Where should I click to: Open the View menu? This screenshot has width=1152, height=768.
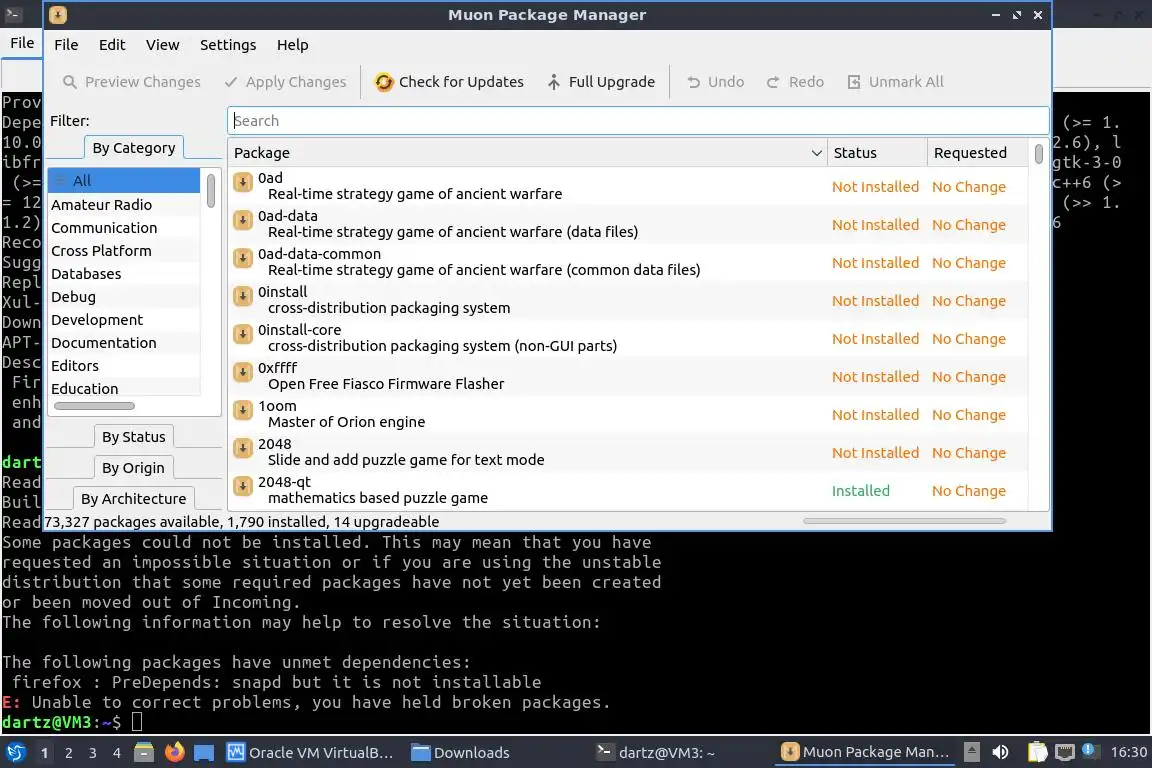[162, 45]
